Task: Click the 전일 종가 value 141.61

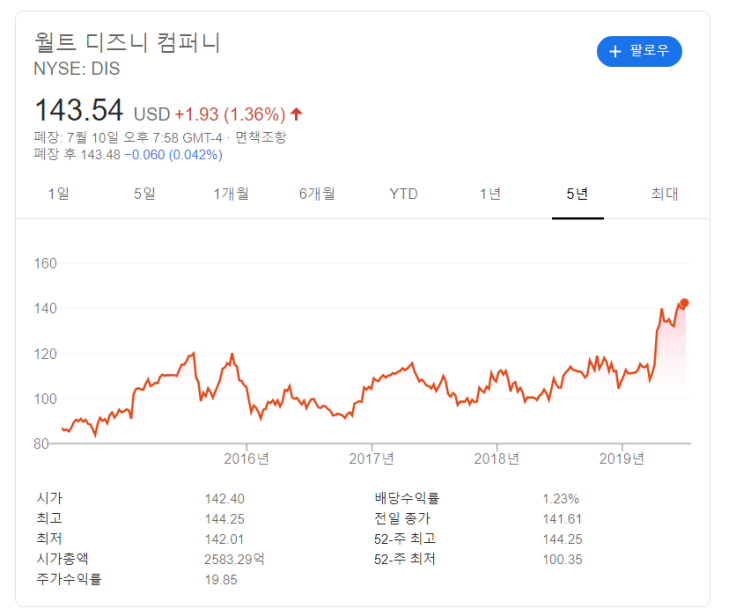Action: click(562, 519)
